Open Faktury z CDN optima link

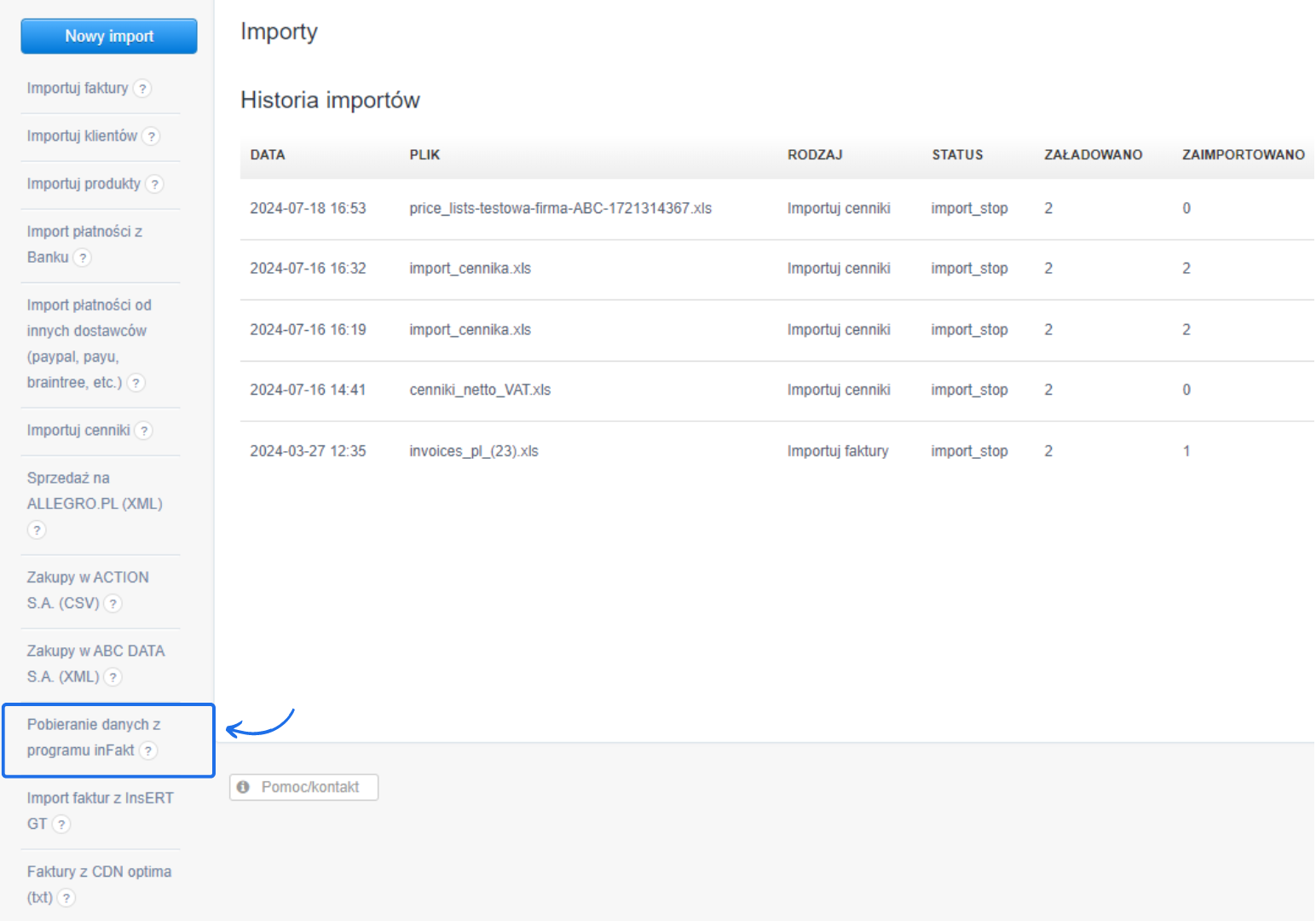tap(99, 872)
